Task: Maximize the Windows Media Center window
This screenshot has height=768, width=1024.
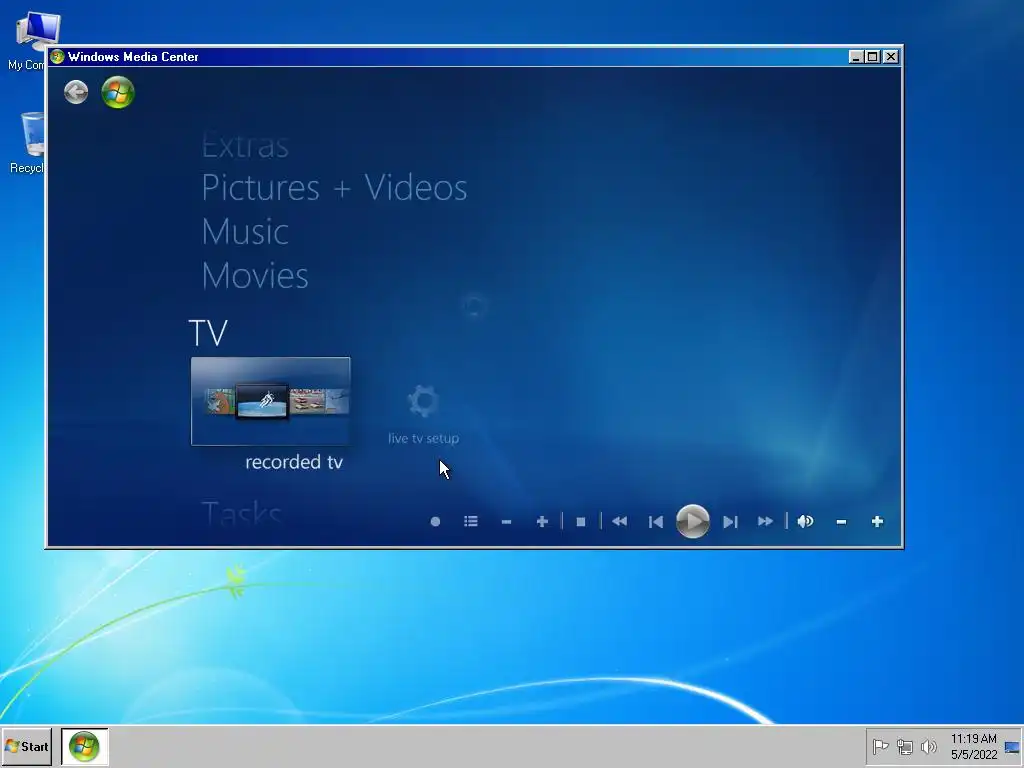Action: coord(873,57)
